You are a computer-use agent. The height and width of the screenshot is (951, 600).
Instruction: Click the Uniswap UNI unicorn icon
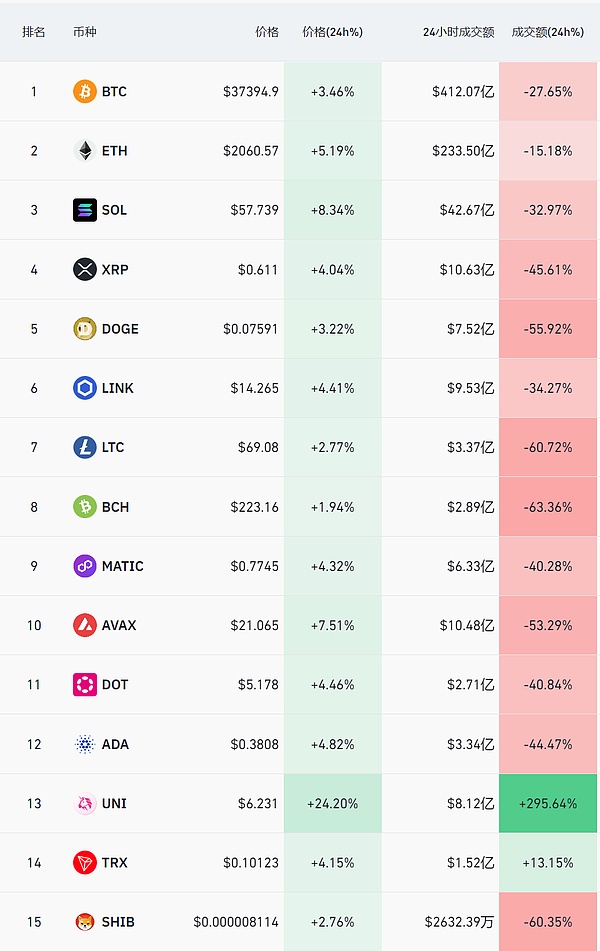[85, 803]
